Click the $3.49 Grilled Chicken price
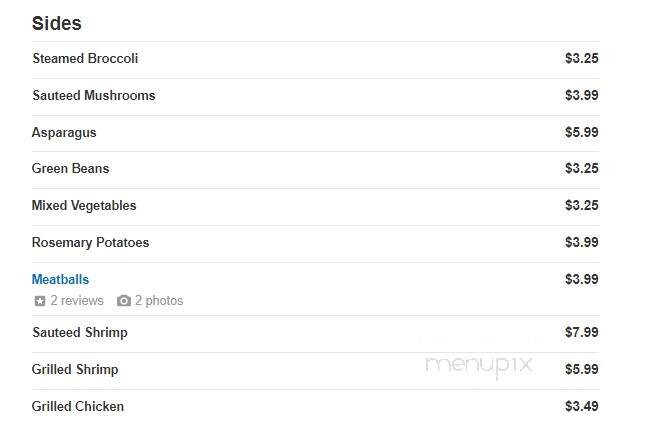 point(582,406)
